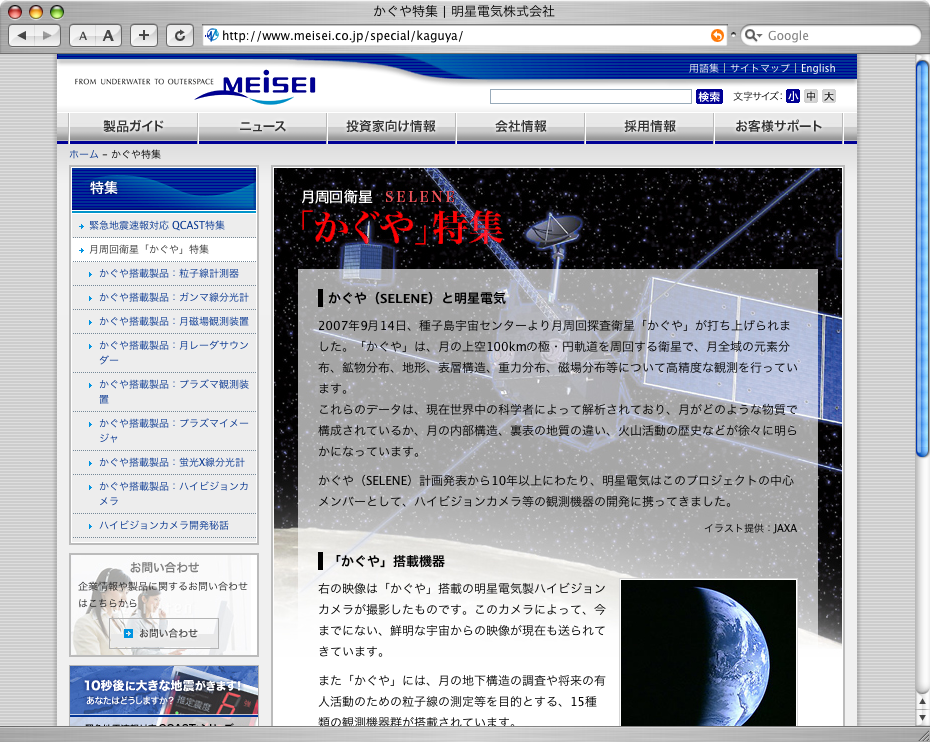Image resolution: width=930 pixels, height=742 pixels.
Task: Set text size to 小 (small)
Action: coord(793,96)
